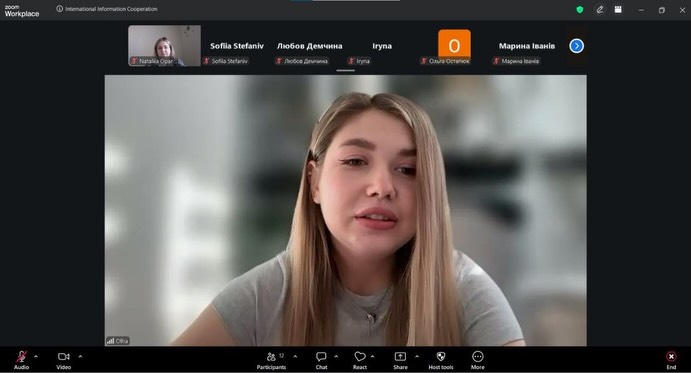This screenshot has width=691, height=373.
Task: Select Любов Демчина participant tile
Action: click(x=309, y=46)
